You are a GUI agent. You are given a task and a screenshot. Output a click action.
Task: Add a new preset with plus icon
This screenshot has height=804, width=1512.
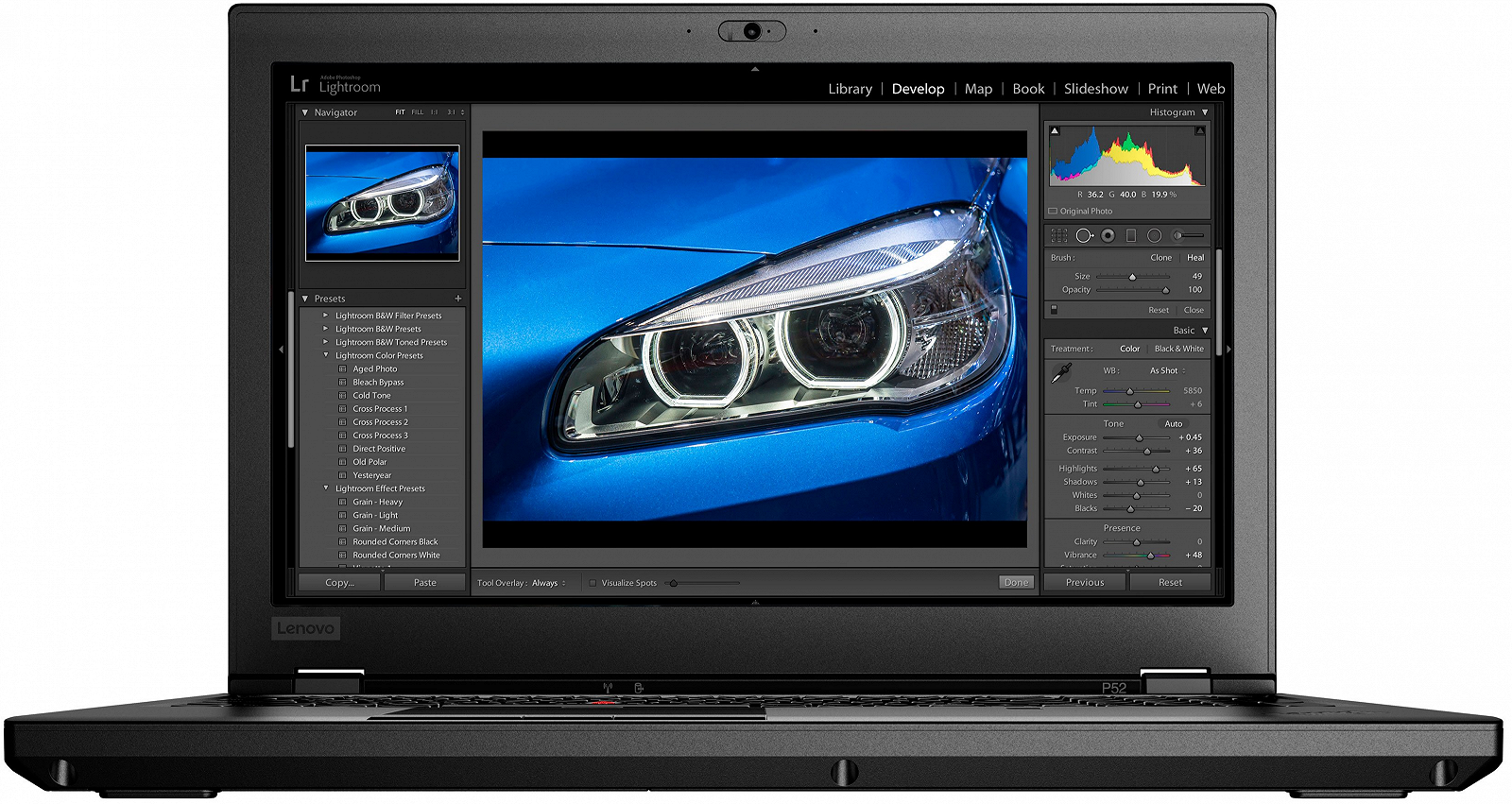click(x=458, y=299)
